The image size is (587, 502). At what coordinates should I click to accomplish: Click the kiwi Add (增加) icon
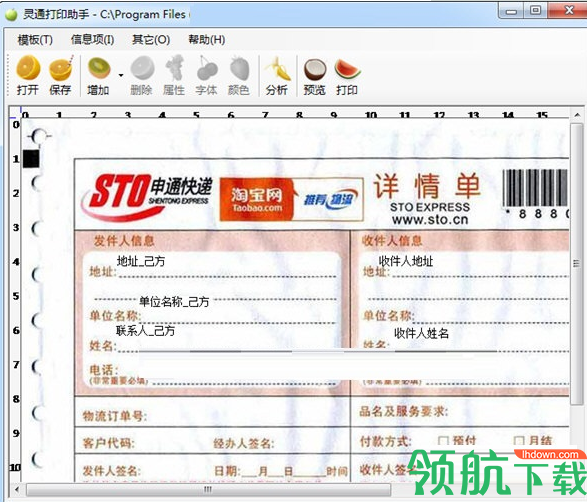tap(99, 68)
